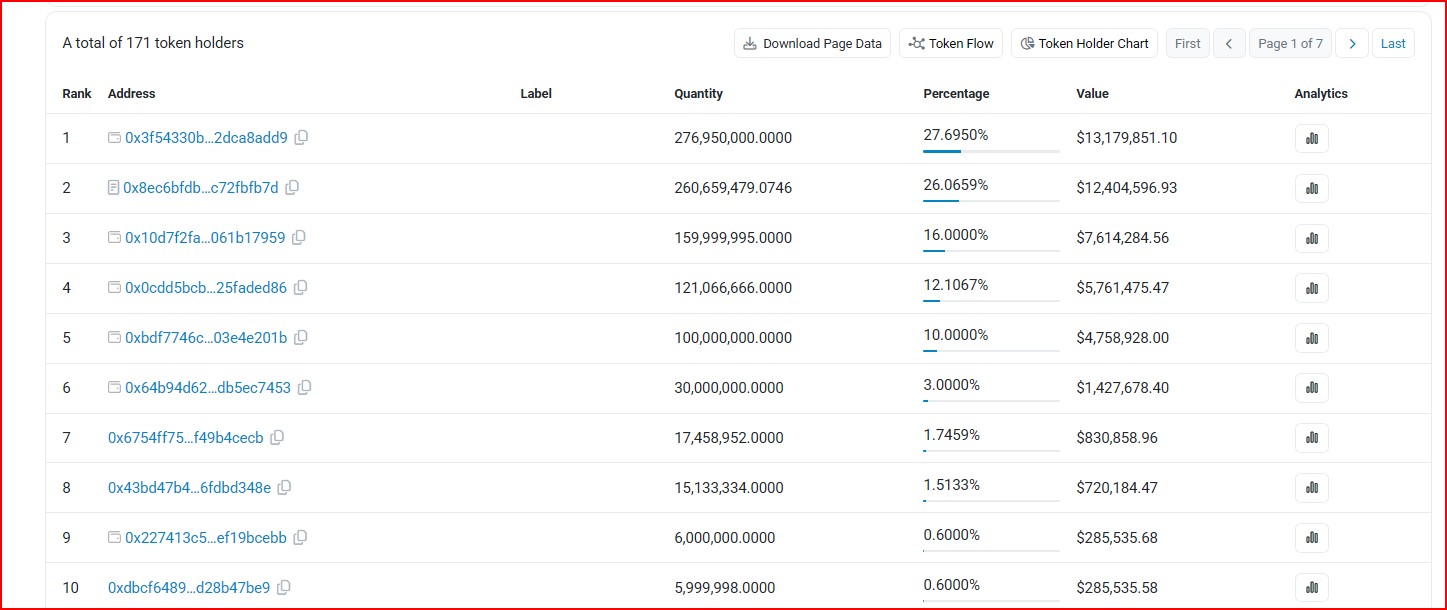The image size is (1447, 610).
Task: Click wallet icon beside 0x3f54330b address
Action: (114, 138)
